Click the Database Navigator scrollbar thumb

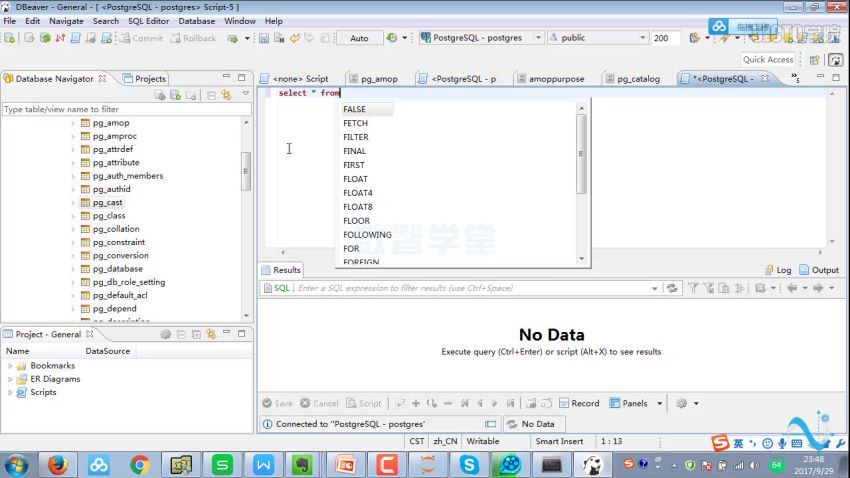coord(246,171)
